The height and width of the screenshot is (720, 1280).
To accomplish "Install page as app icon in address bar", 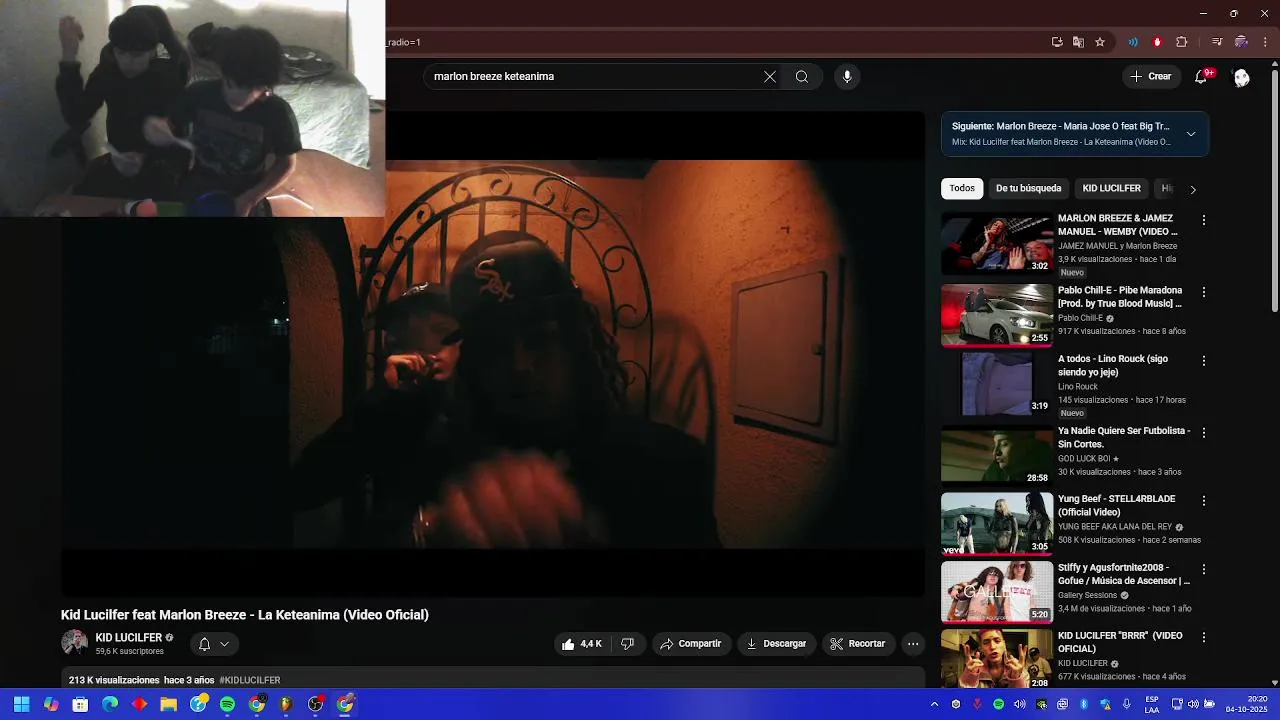I will (x=1057, y=42).
